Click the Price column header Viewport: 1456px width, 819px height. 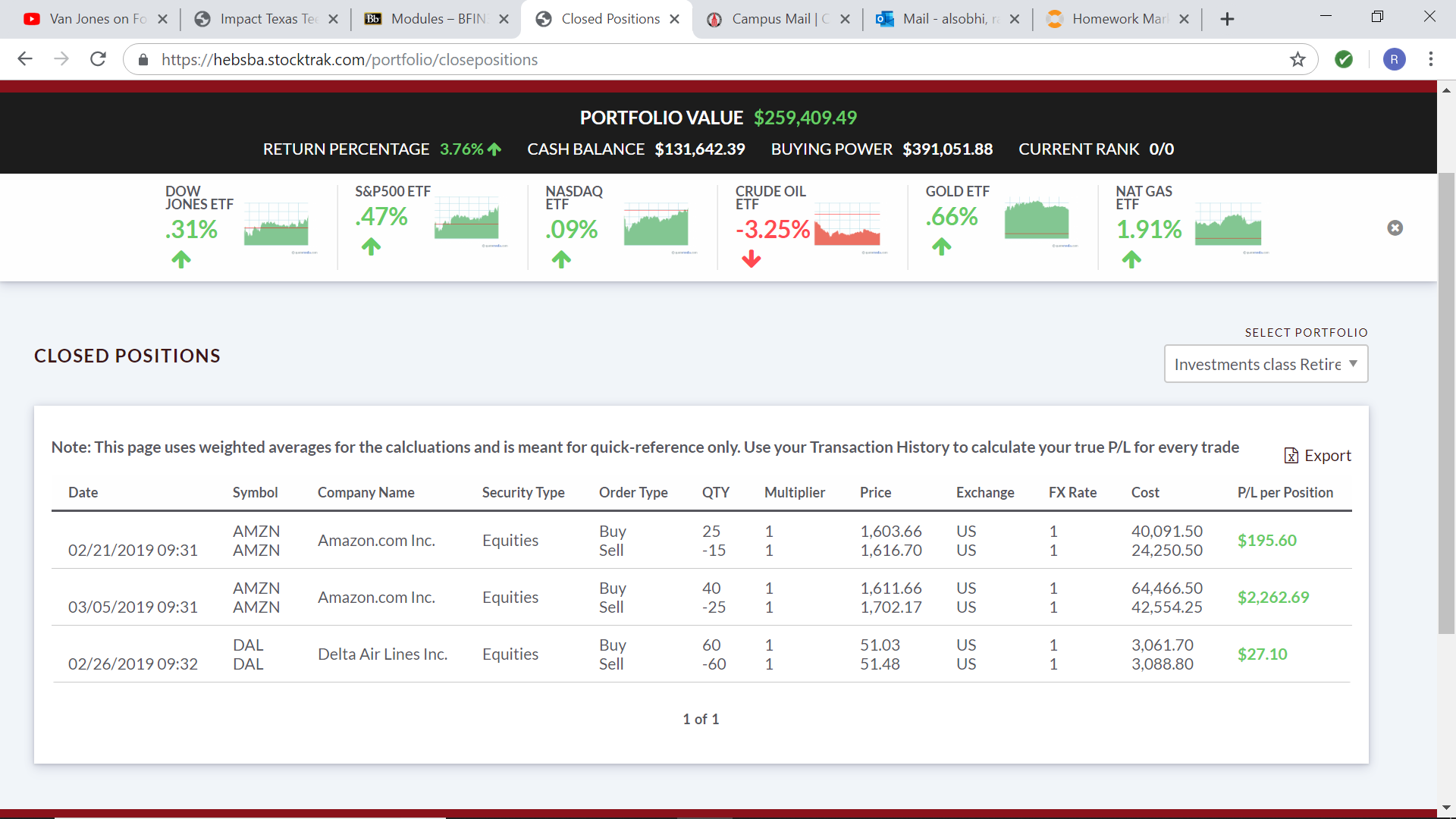876,492
